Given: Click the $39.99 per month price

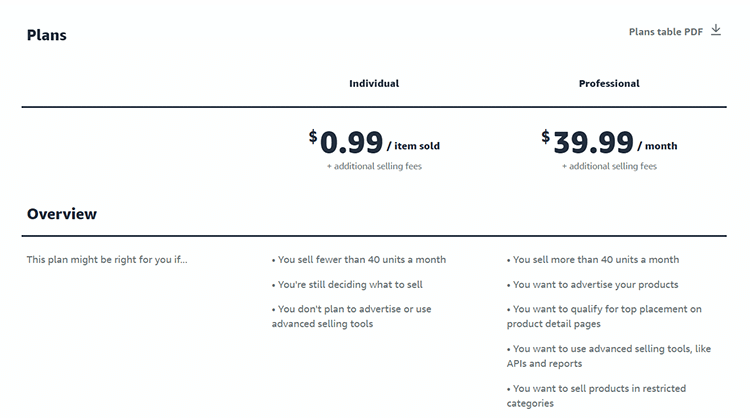Looking at the screenshot, I should point(609,143).
